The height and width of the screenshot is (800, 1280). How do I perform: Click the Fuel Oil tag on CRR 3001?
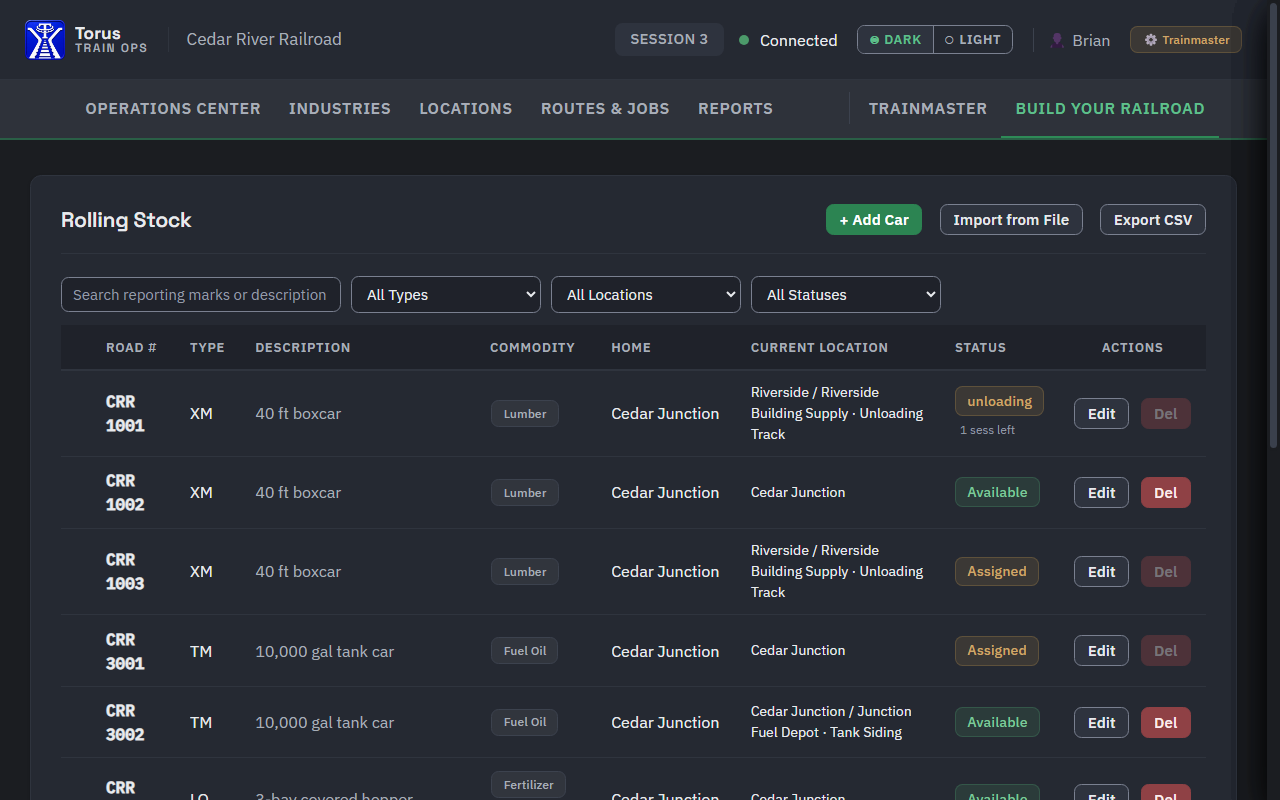(x=525, y=651)
